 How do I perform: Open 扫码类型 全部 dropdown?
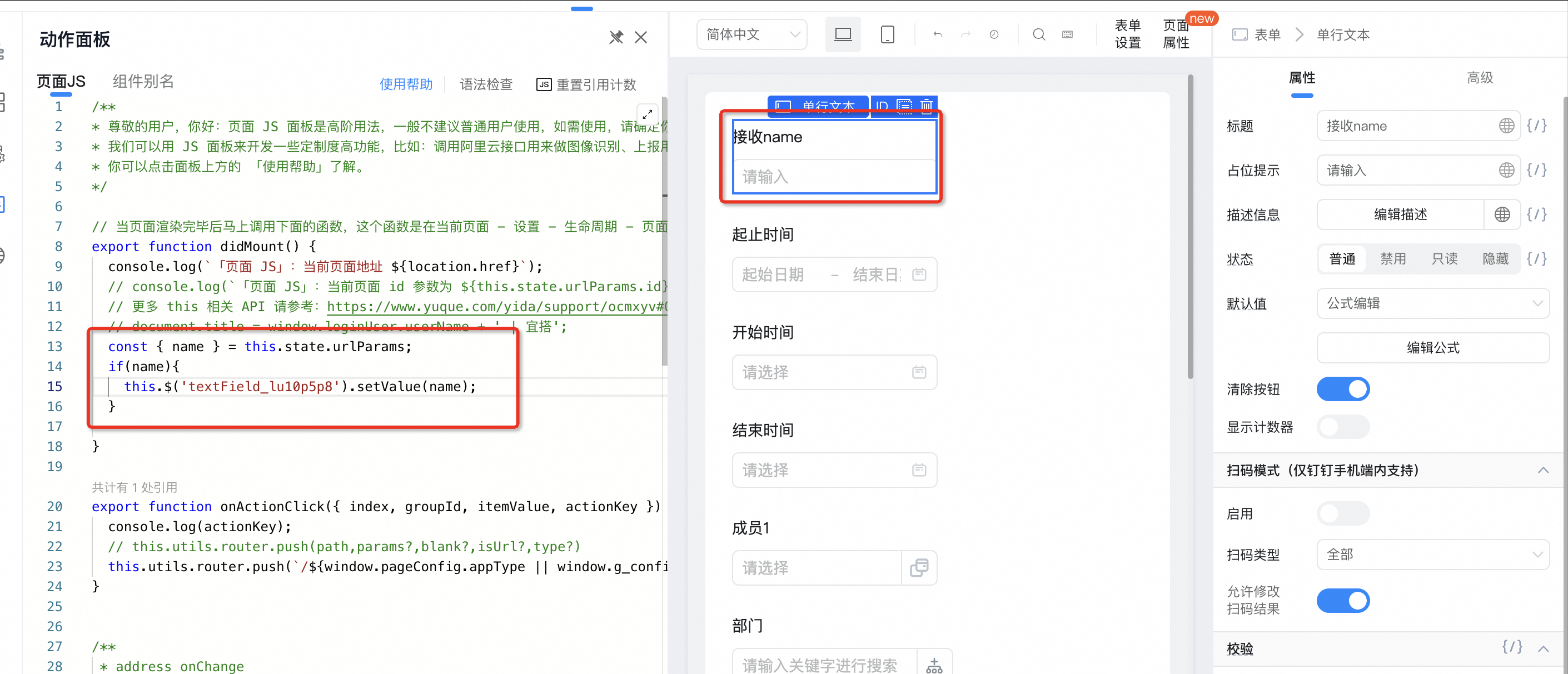click(1433, 555)
